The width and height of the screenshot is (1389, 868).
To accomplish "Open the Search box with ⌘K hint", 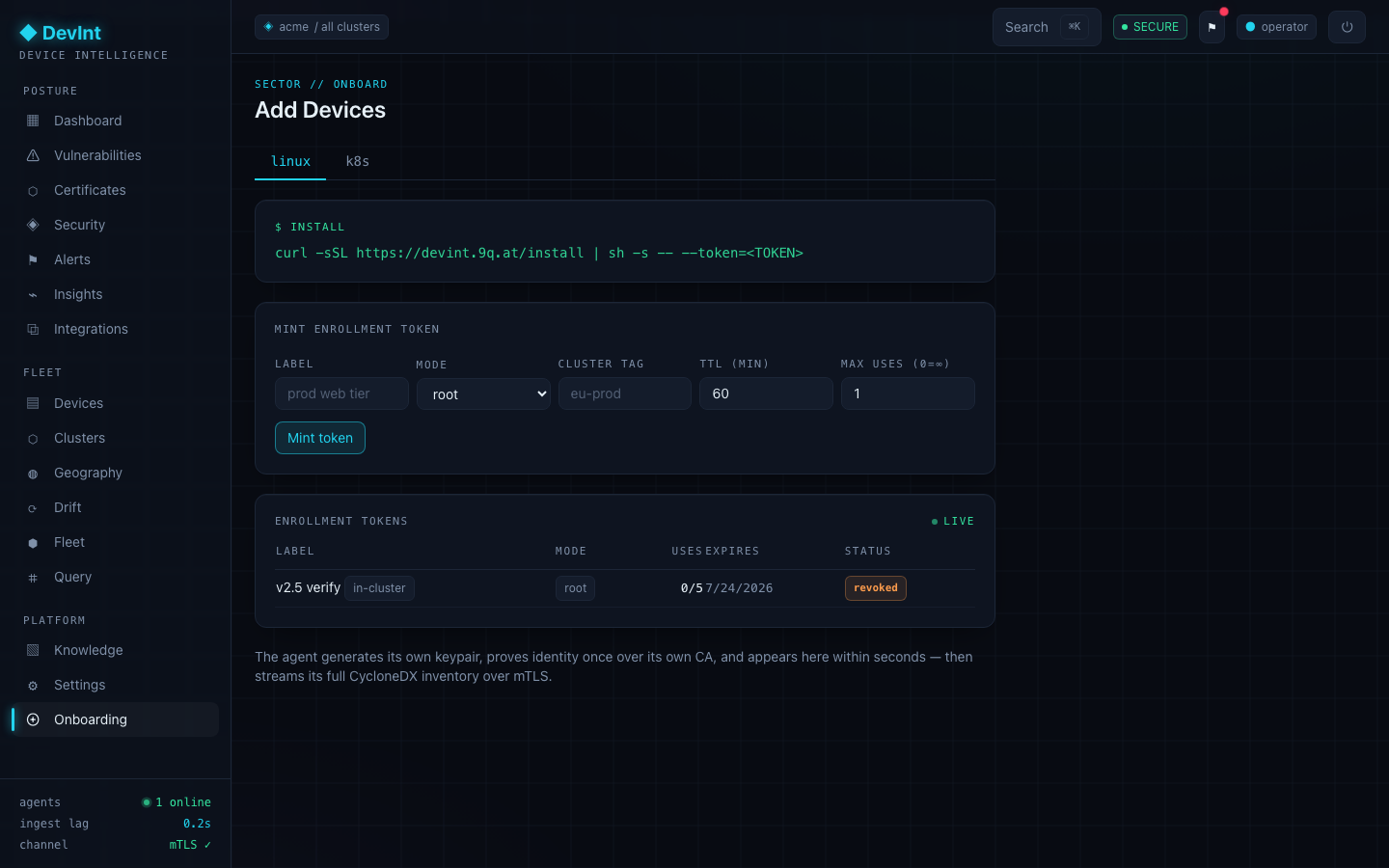I will pos(1047,27).
